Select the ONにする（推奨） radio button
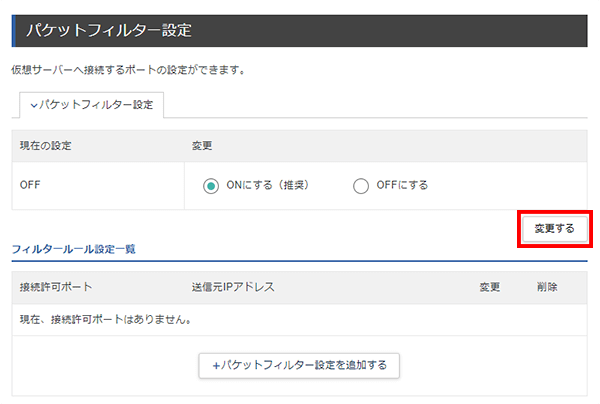The width and height of the screenshot is (600, 404). [211, 186]
